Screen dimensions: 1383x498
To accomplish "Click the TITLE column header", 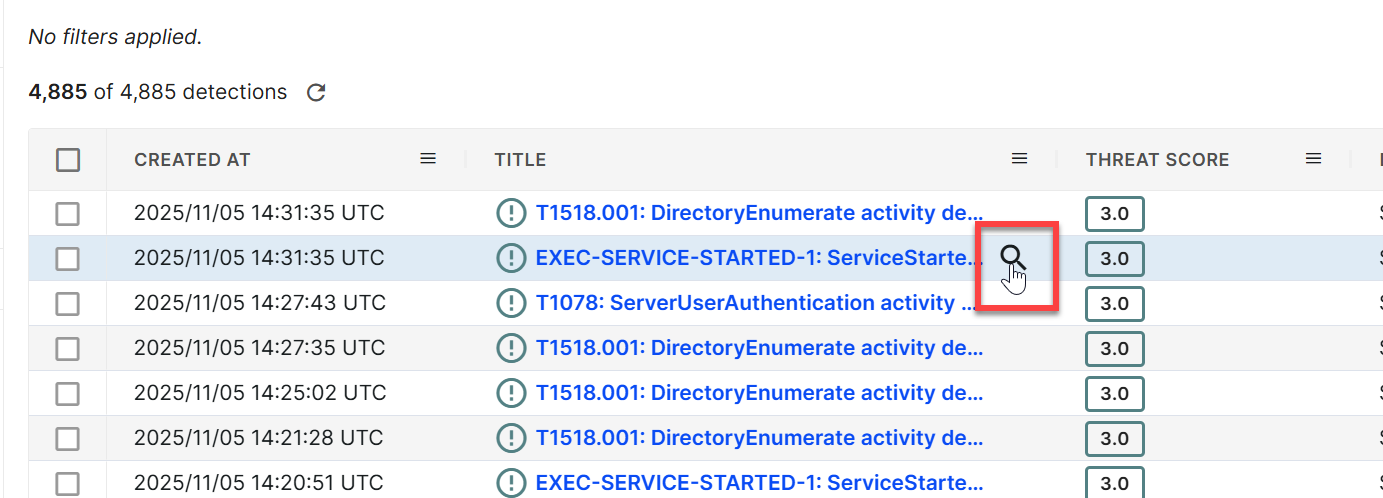I will pyautogui.click(x=520, y=160).
